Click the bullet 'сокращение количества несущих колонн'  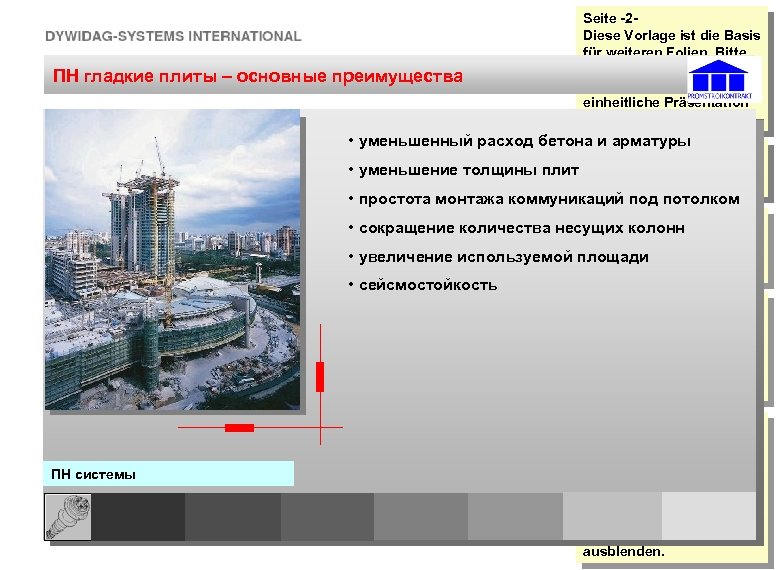point(521,228)
